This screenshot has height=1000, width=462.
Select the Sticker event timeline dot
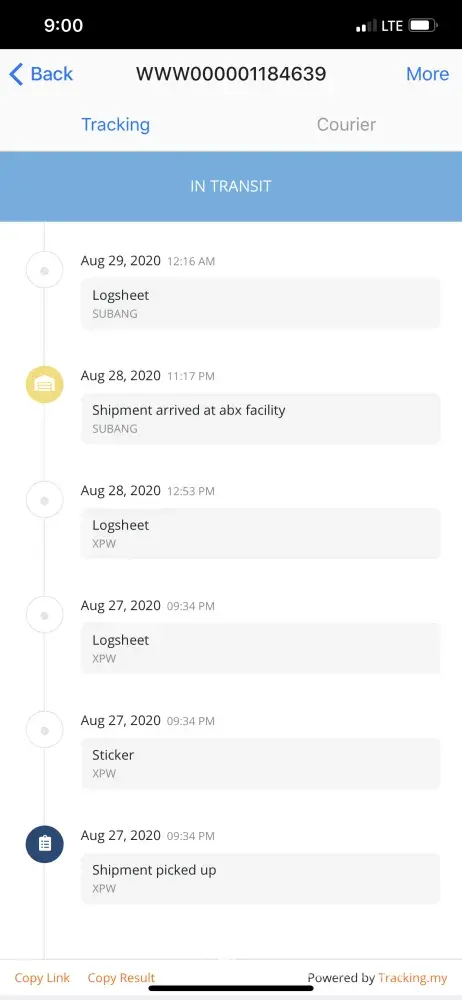tap(45, 730)
